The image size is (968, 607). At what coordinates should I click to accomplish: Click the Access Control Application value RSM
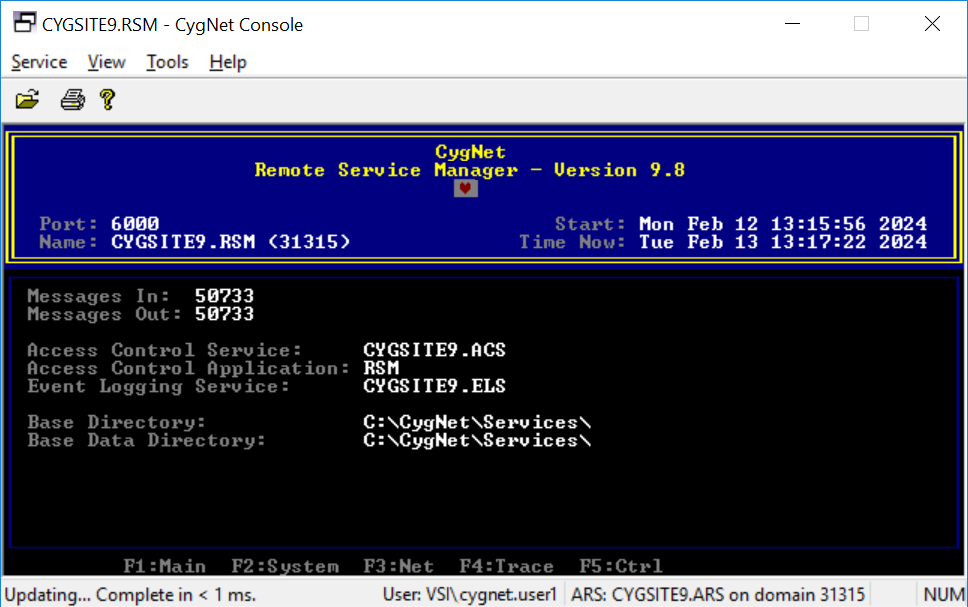381,368
